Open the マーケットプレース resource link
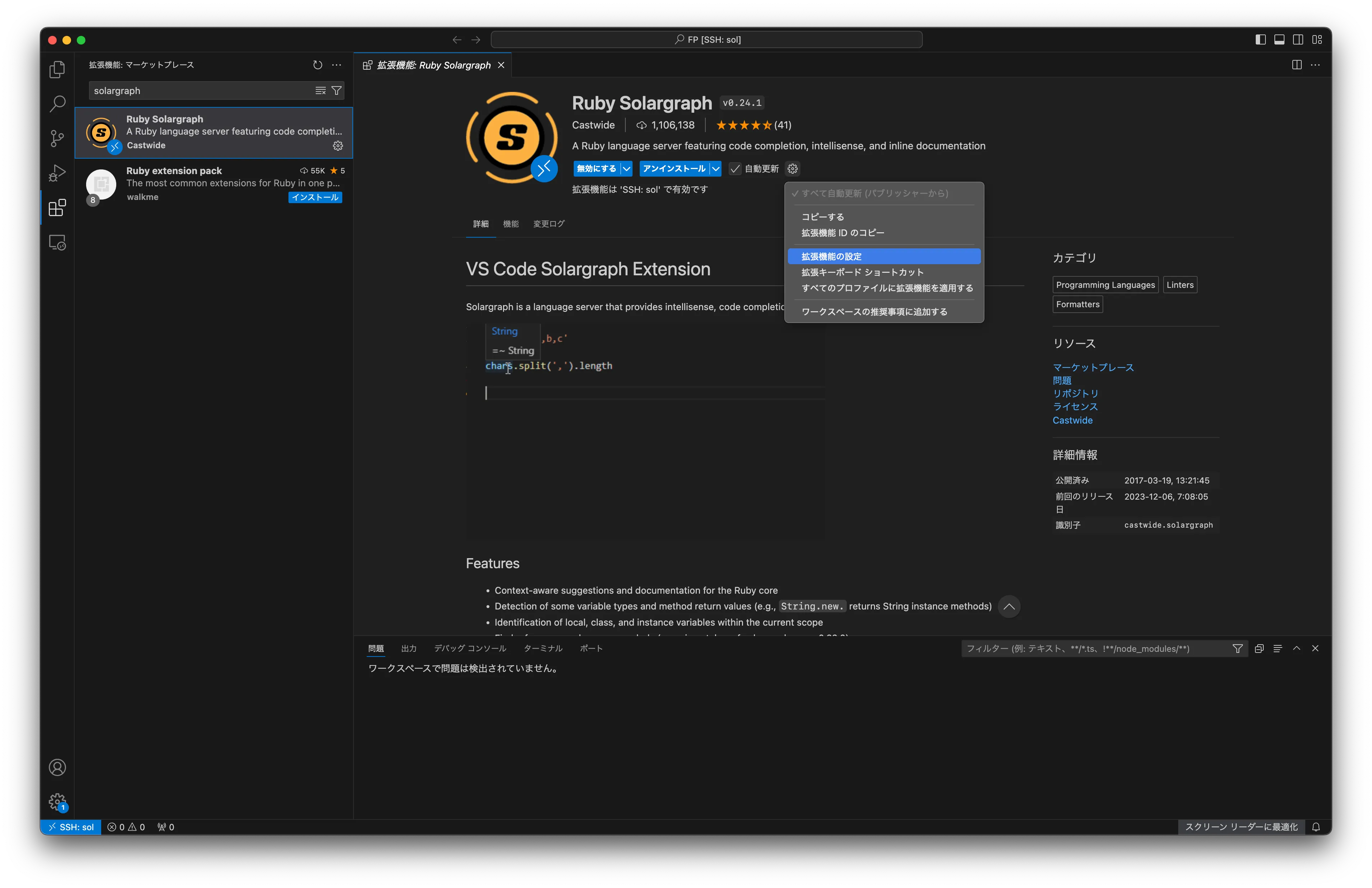 click(1093, 367)
